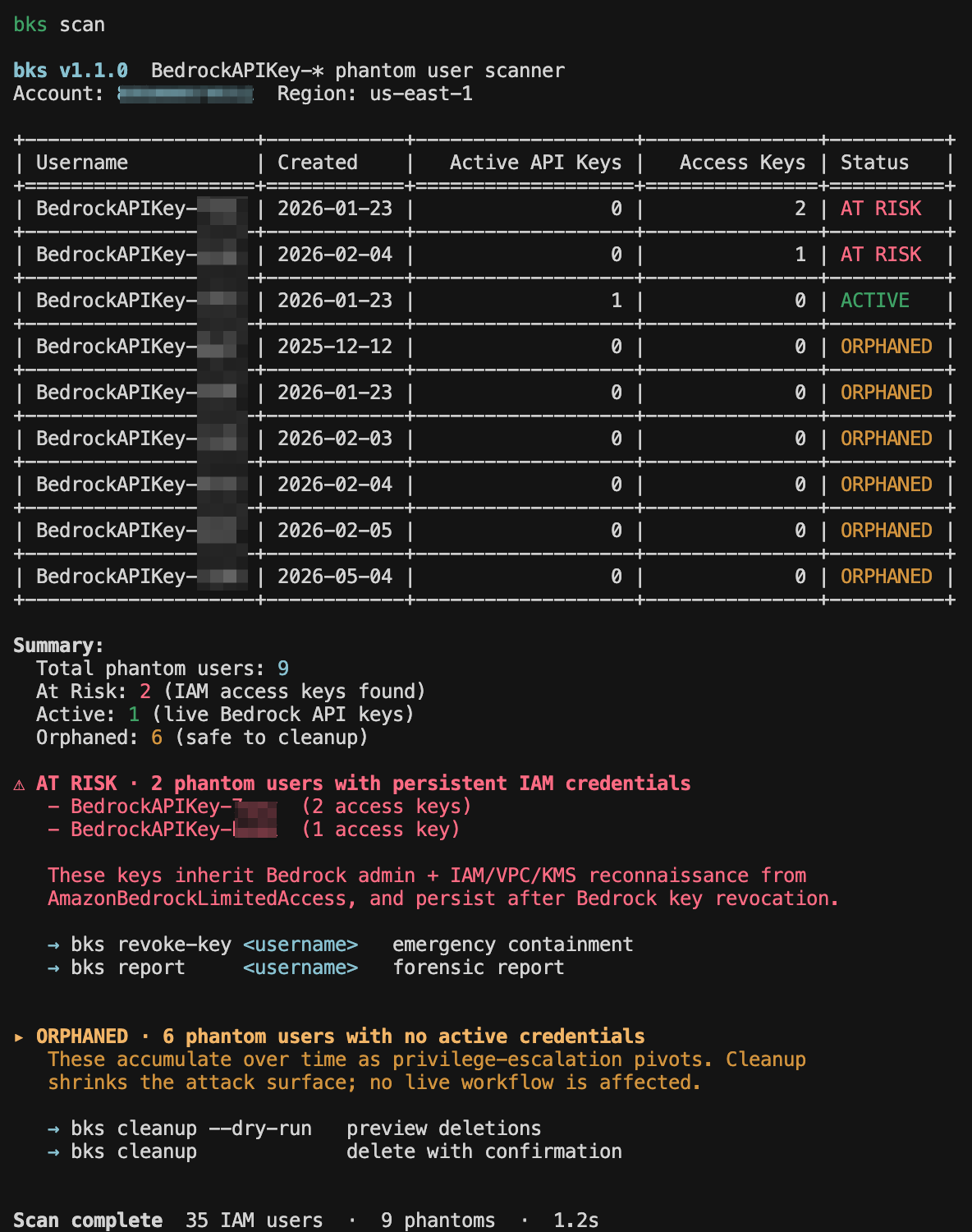This screenshot has height=1232, width=972.
Task: Click the Access Keys value '2' in the table
Action: 800,209
